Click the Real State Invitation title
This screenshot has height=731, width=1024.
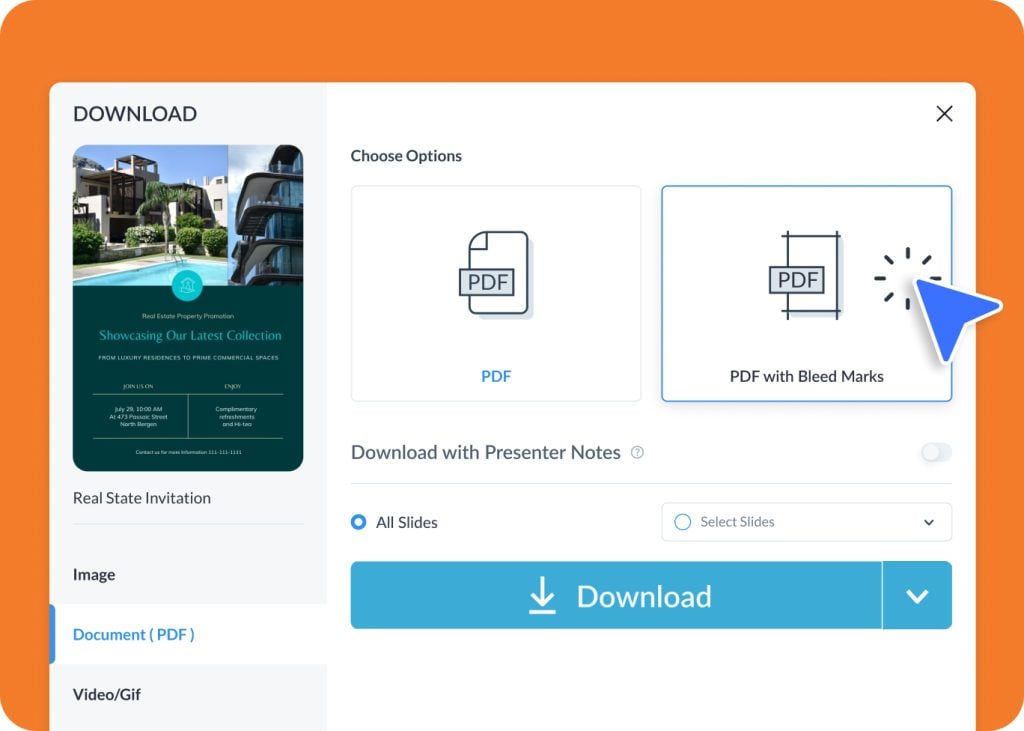pos(142,498)
